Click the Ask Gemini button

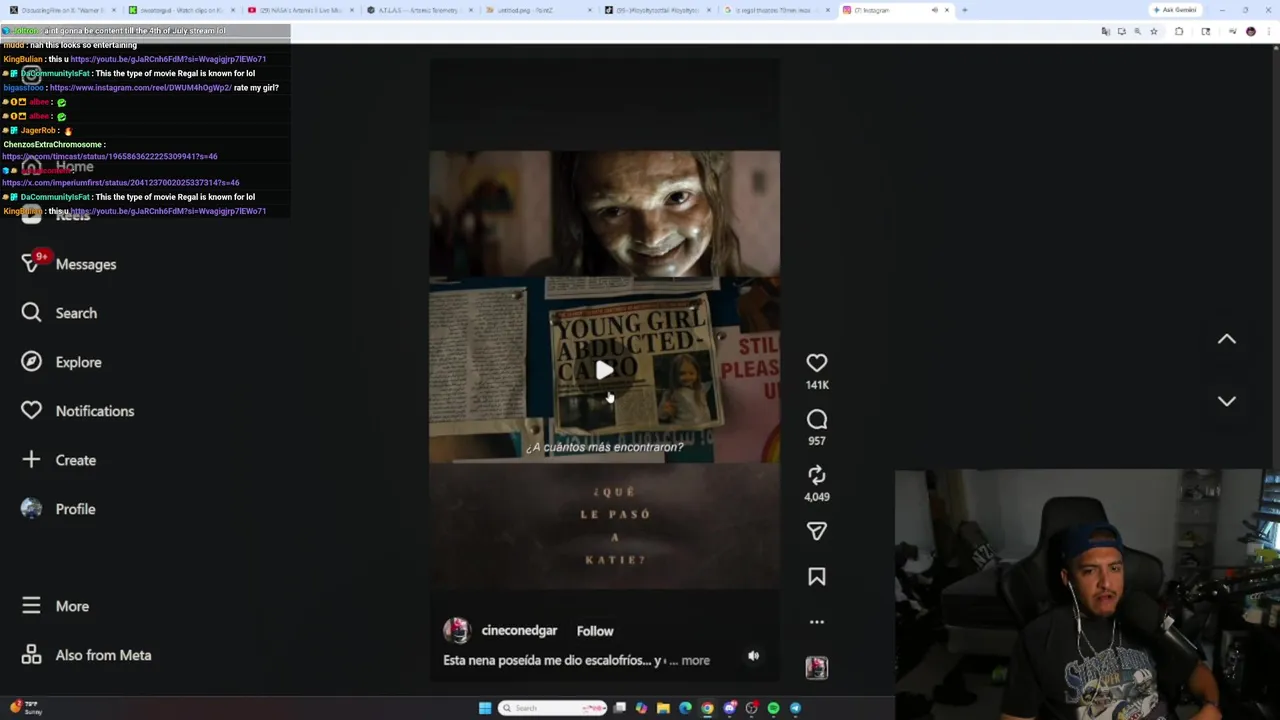tap(1175, 10)
